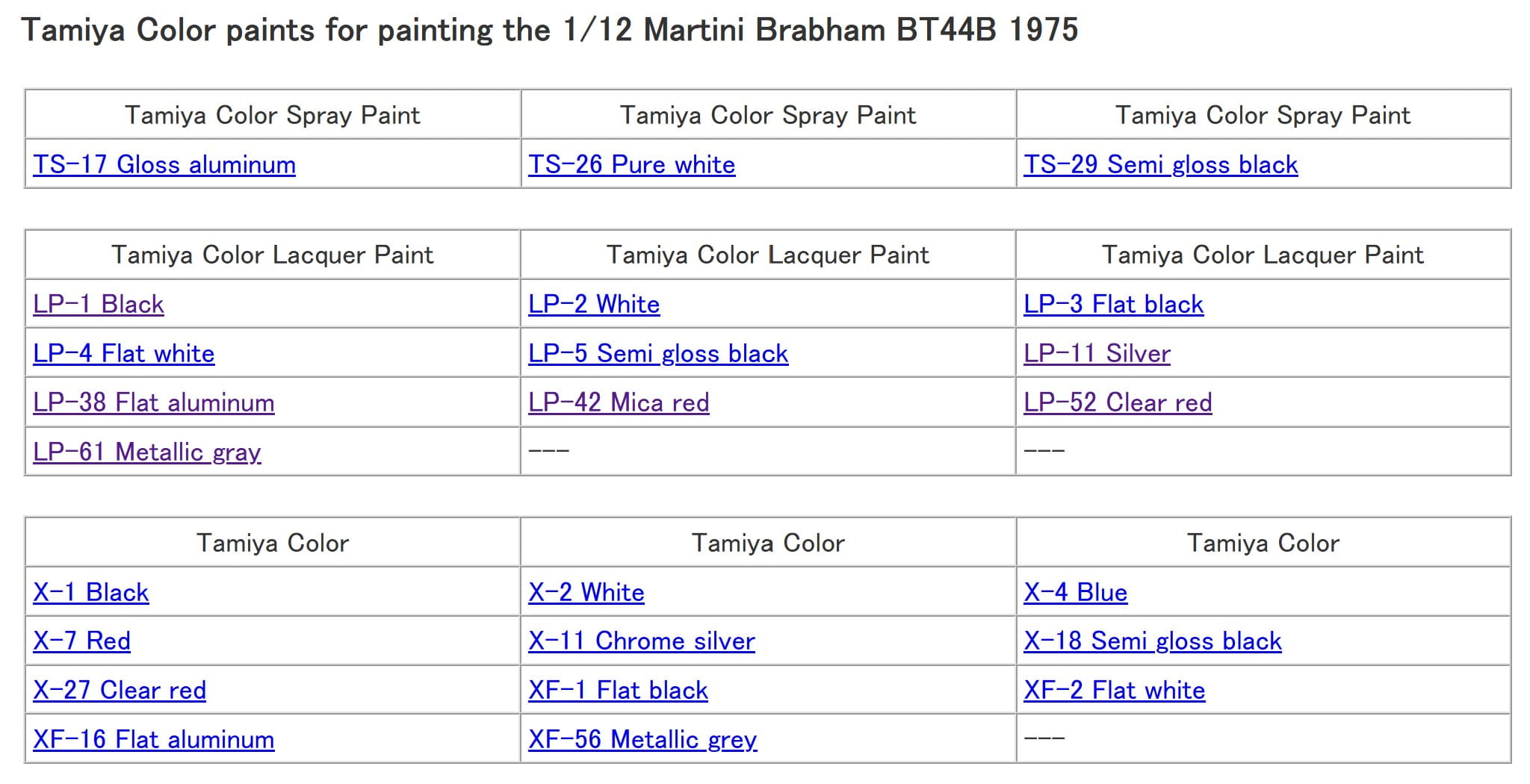Image resolution: width=1530 pixels, height=784 pixels.
Task: Open the TS-17 Gloss aluminum link
Action: coord(164,164)
